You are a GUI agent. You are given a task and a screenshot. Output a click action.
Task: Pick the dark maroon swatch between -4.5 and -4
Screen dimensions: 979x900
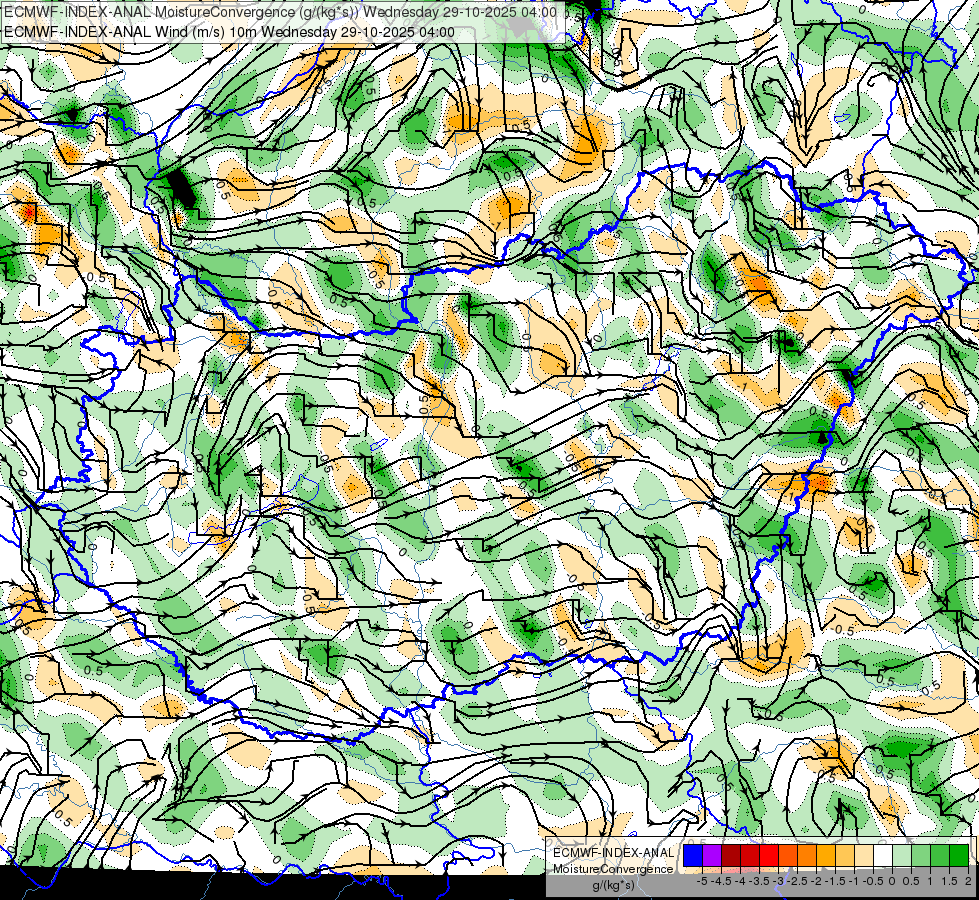731,856
